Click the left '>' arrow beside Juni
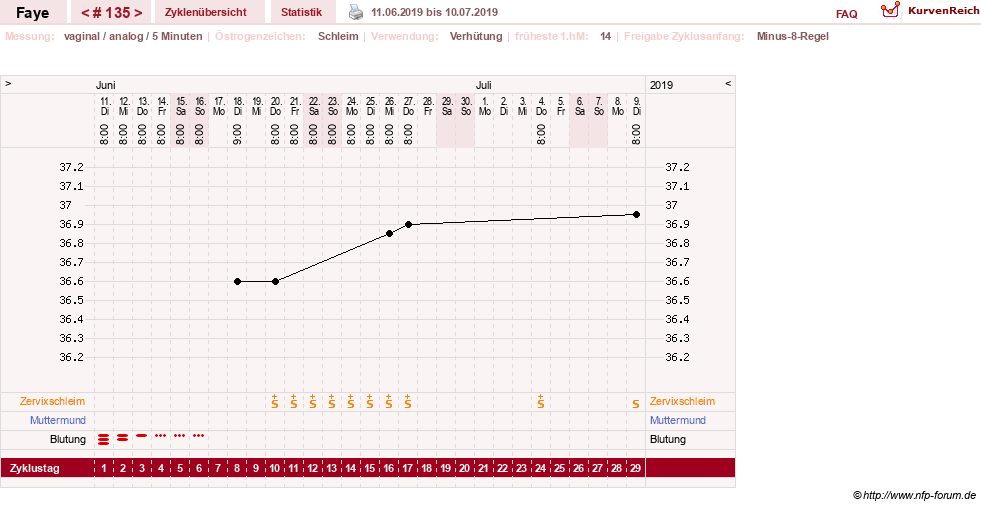 8,83
